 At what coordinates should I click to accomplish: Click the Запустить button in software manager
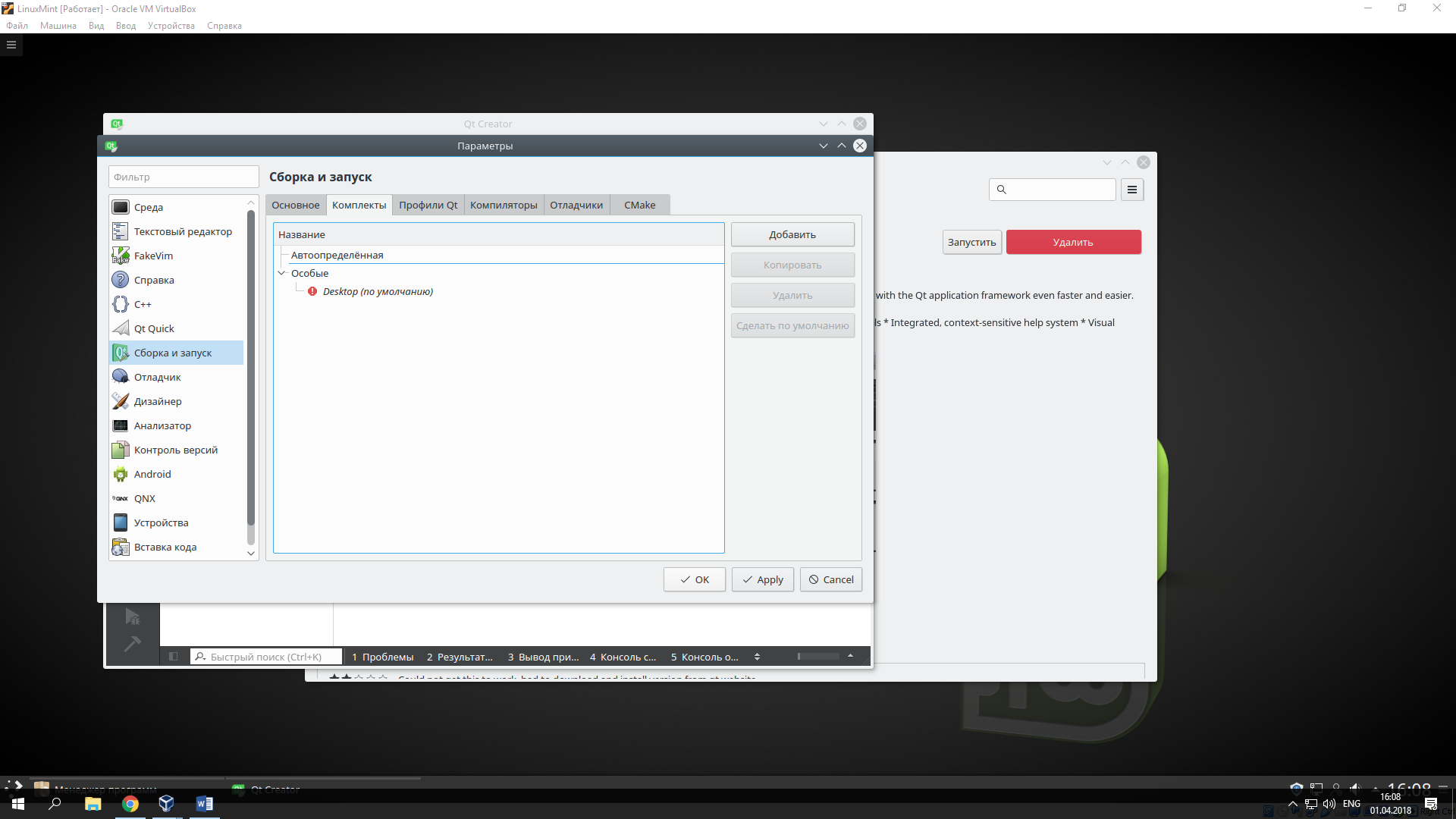(x=971, y=242)
